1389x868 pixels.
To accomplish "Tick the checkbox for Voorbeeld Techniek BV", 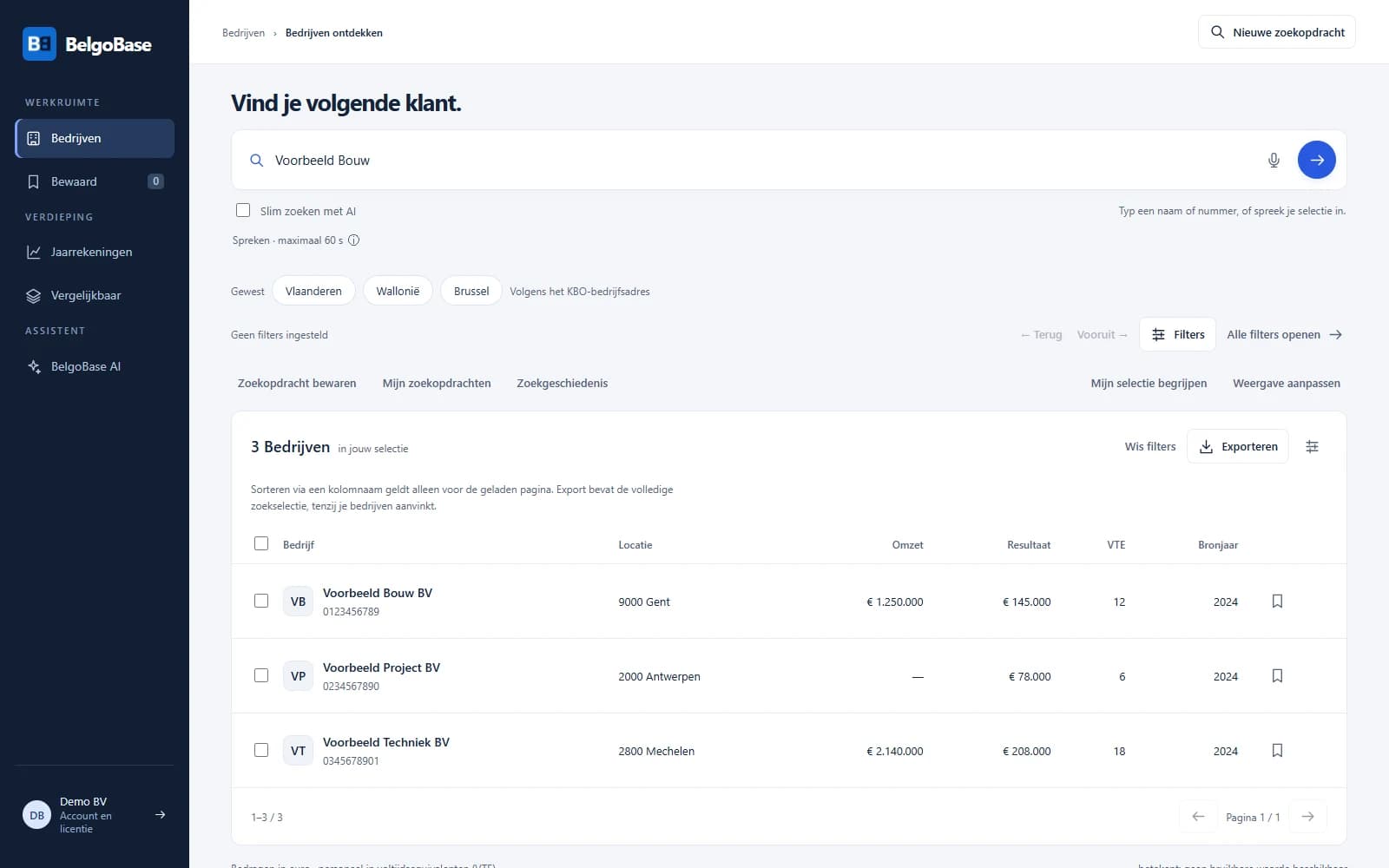I will [261, 750].
